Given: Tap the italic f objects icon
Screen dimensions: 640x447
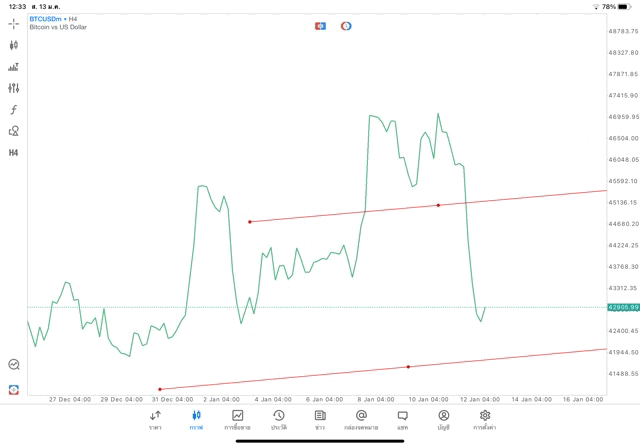Looking at the screenshot, I should [14, 110].
